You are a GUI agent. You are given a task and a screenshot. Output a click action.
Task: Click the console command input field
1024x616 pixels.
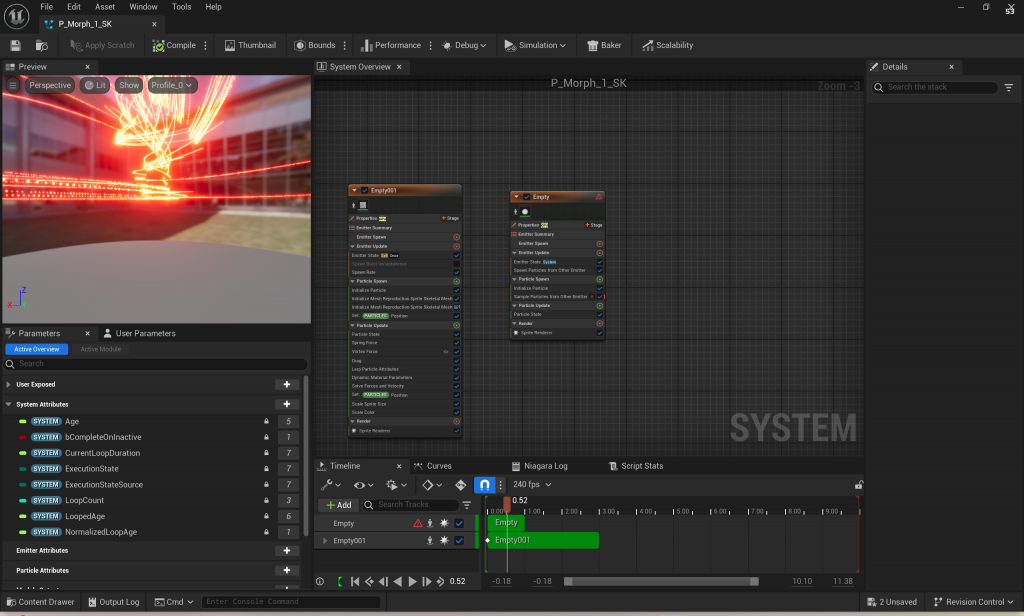[x=293, y=602]
